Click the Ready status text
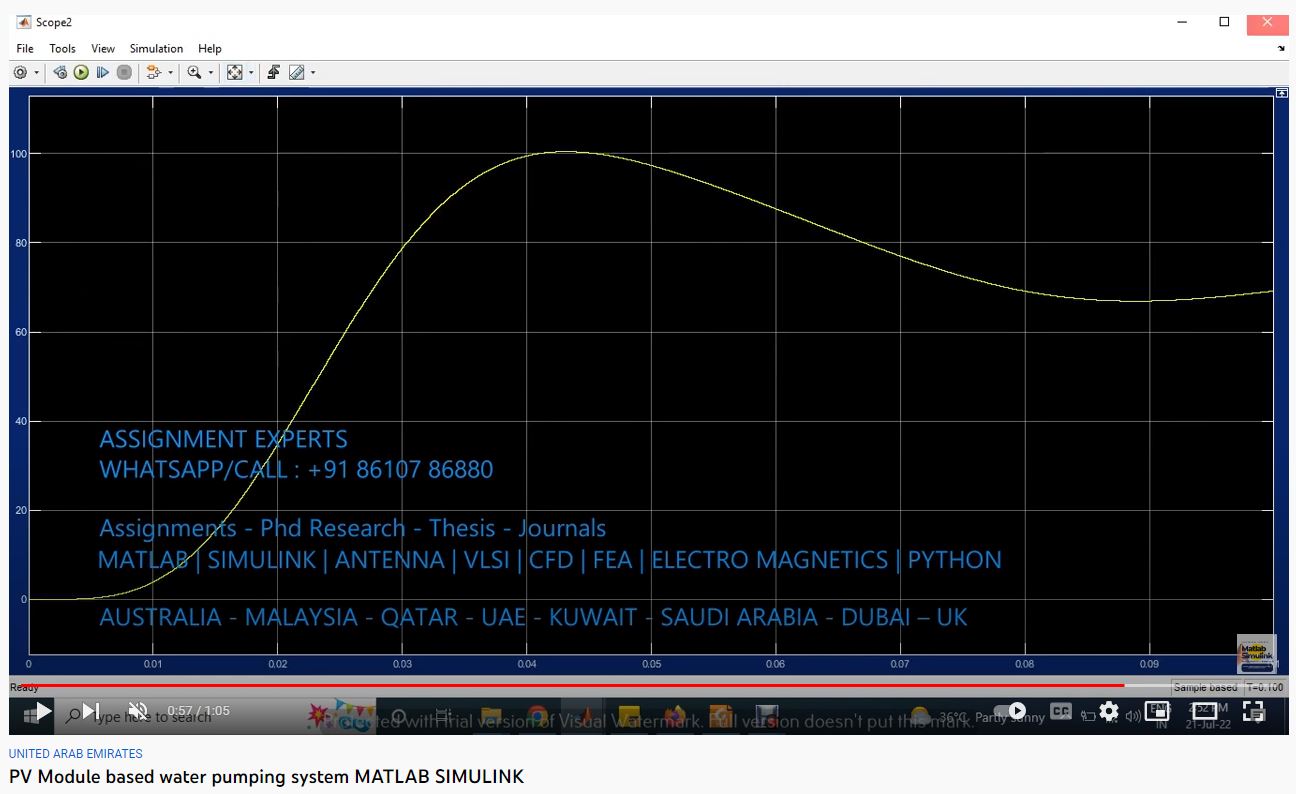Viewport: 1296px width, 794px height. tap(24, 688)
